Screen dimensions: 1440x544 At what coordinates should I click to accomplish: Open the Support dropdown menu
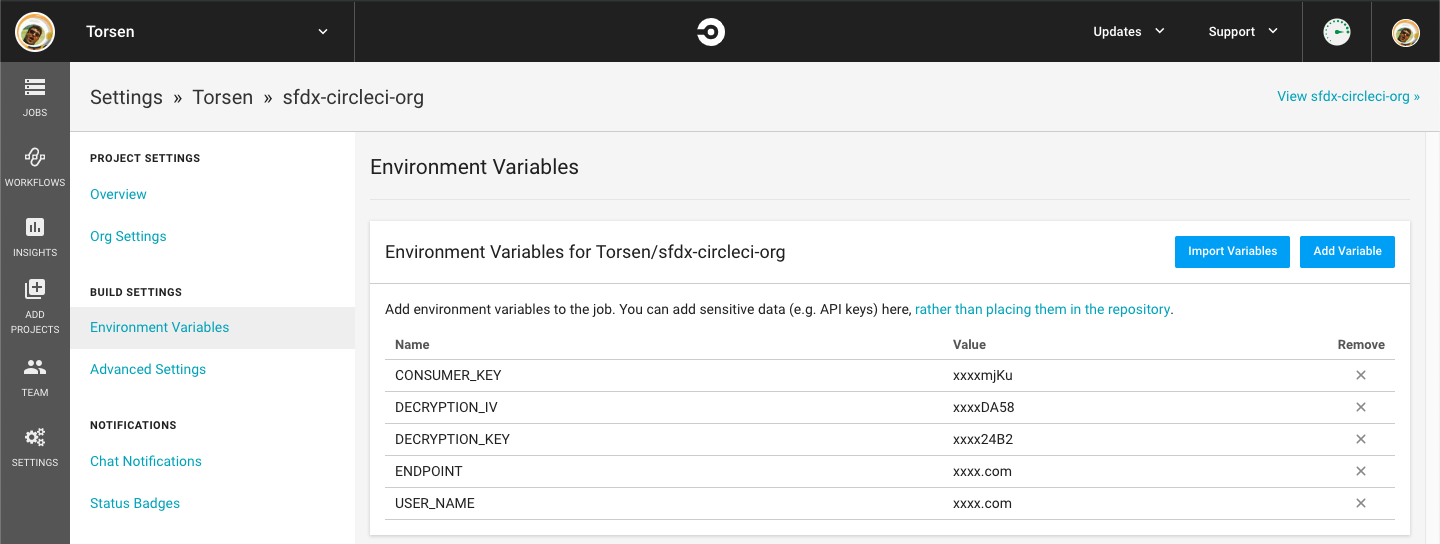[1243, 32]
